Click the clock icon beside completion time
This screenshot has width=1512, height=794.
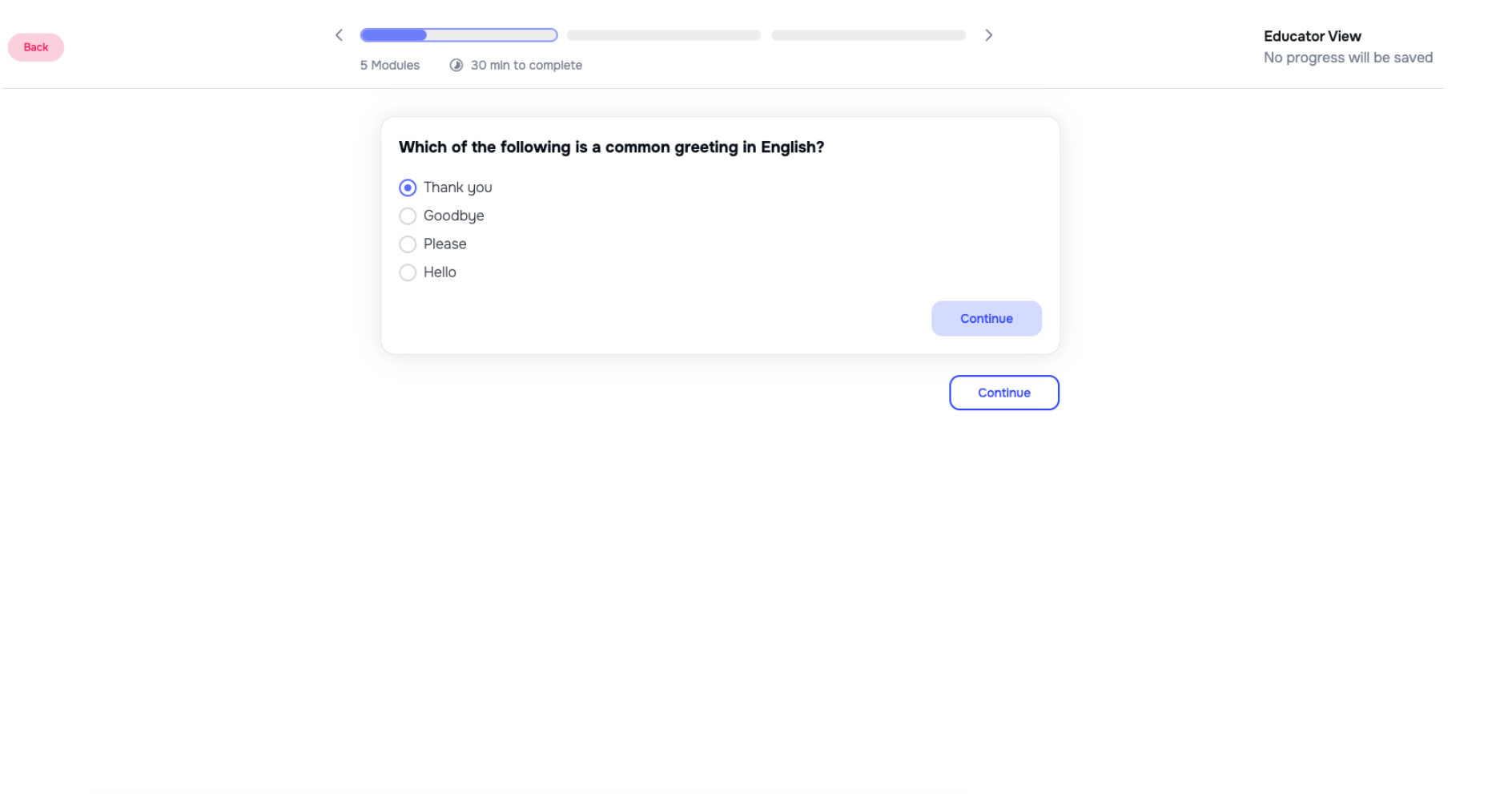pyautogui.click(x=456, y=65)
